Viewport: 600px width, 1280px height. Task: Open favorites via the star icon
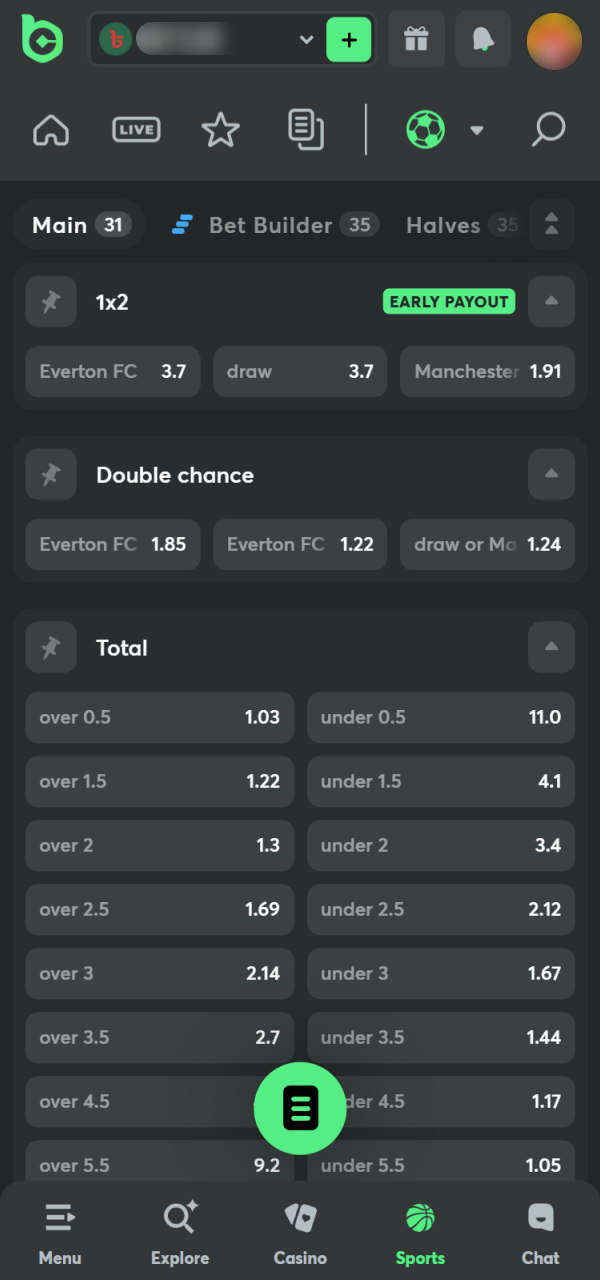point(220,129)
